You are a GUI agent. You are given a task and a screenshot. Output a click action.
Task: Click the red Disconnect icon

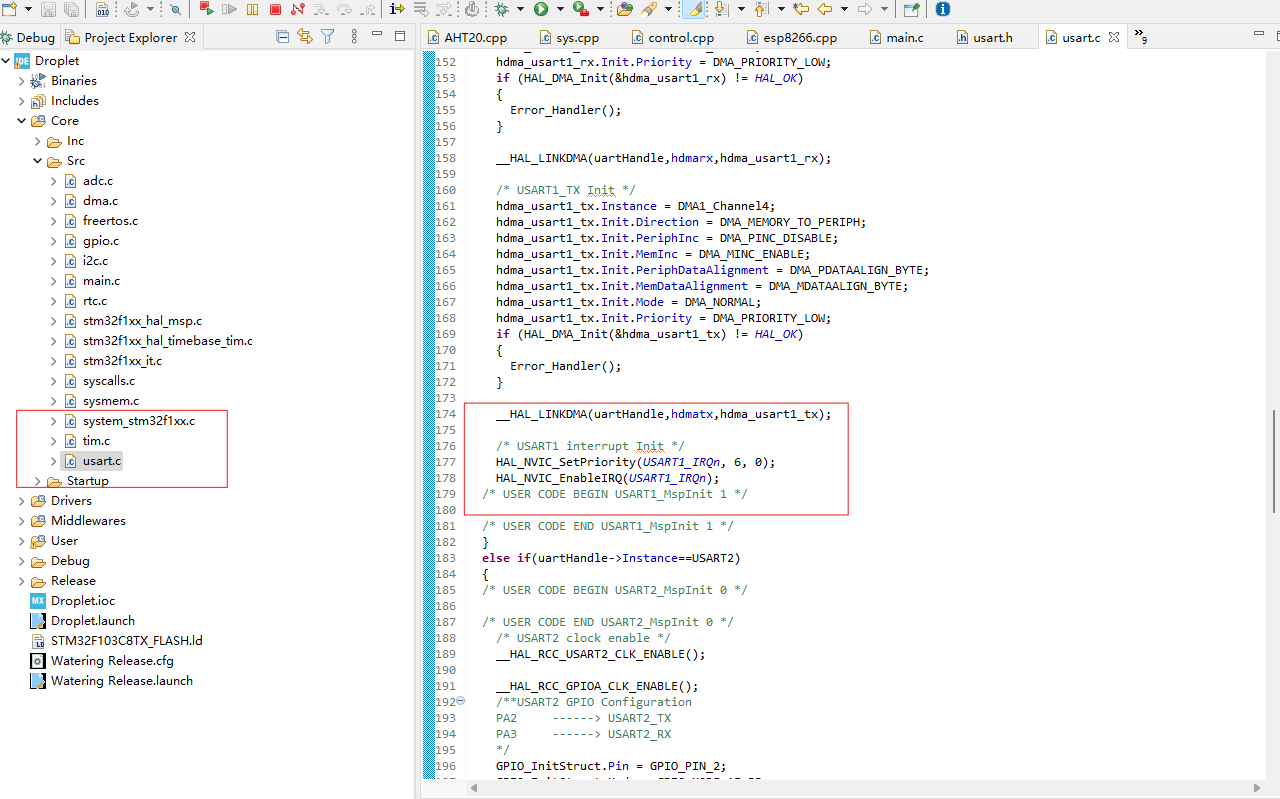coord(297,9)
